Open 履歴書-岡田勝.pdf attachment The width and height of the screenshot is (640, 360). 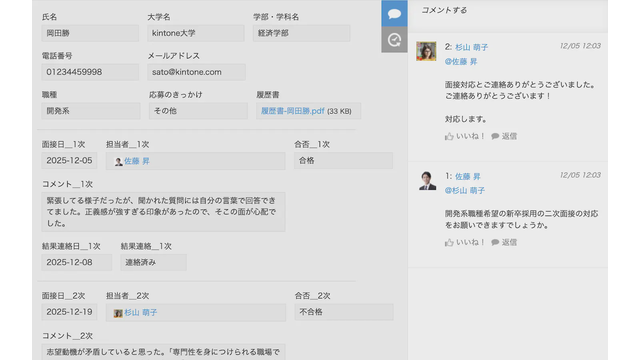coord(293,111)
